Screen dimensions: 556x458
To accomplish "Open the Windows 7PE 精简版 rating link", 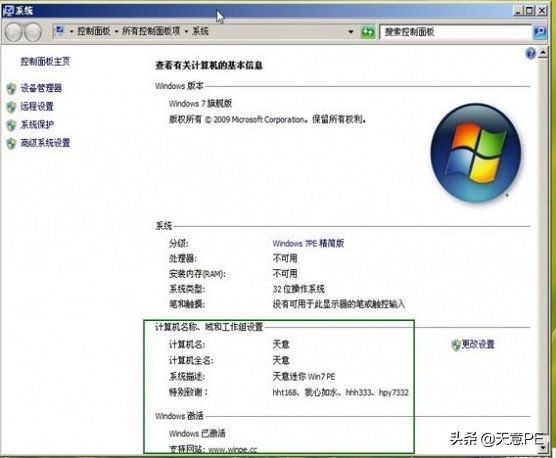I will pos(308,243).
